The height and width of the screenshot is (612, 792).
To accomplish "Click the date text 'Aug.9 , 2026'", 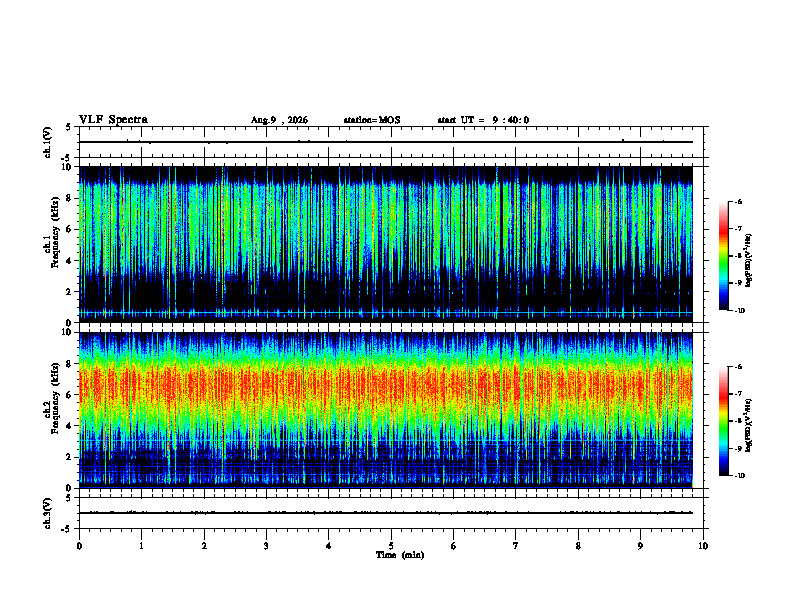I will point(279,120).
